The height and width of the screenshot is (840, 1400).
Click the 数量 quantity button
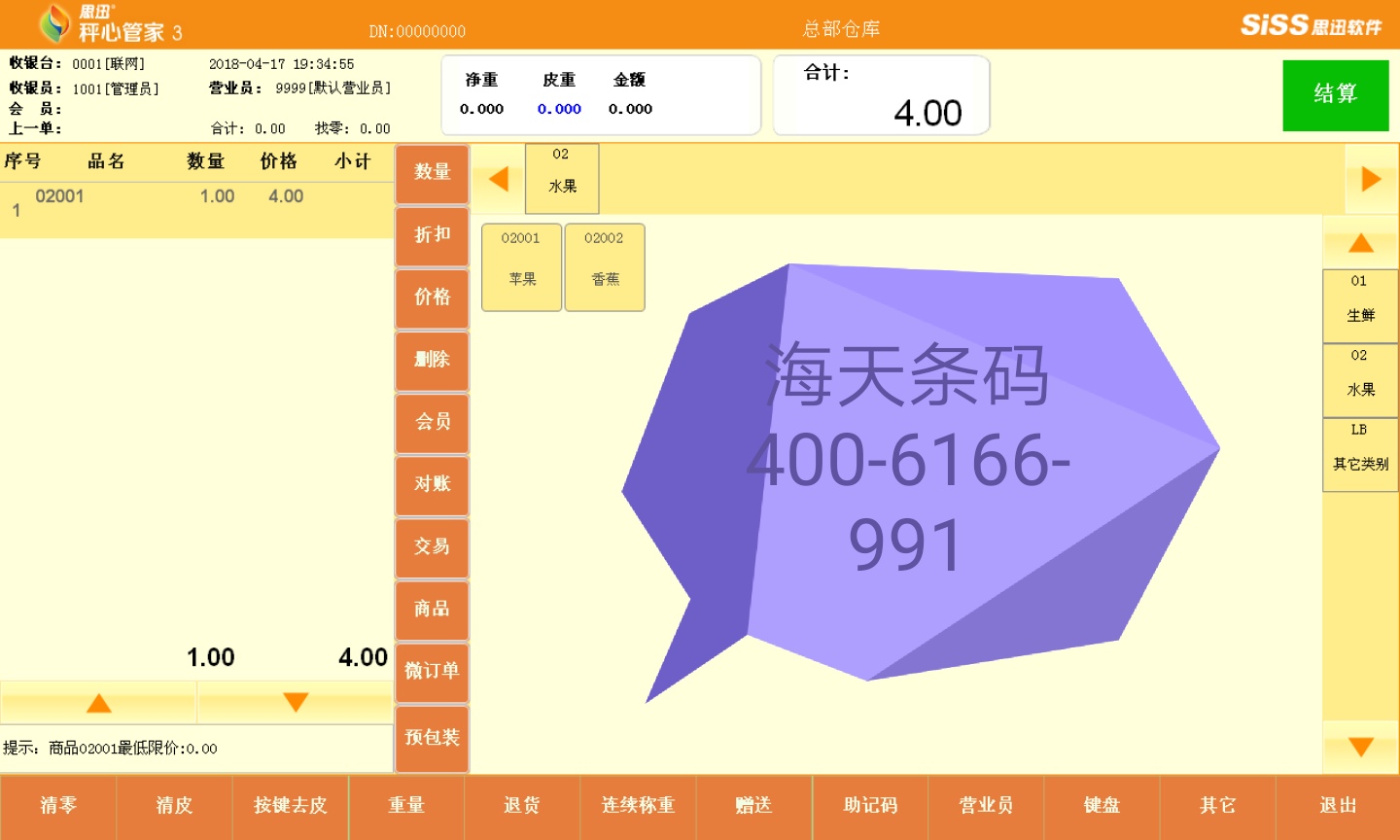432,173
